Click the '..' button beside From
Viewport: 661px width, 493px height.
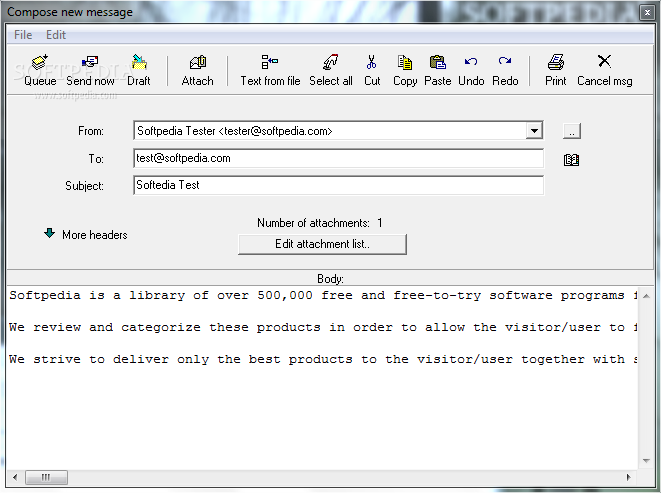pos(572,131)
